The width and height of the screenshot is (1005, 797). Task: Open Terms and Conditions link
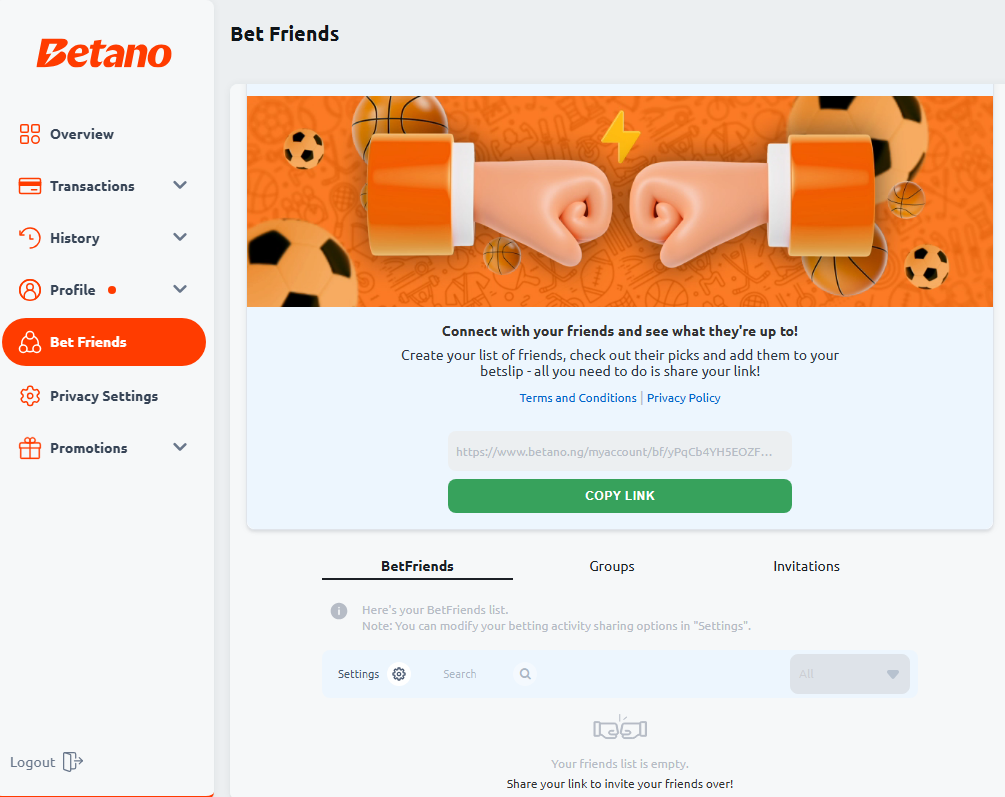point(577,398)
